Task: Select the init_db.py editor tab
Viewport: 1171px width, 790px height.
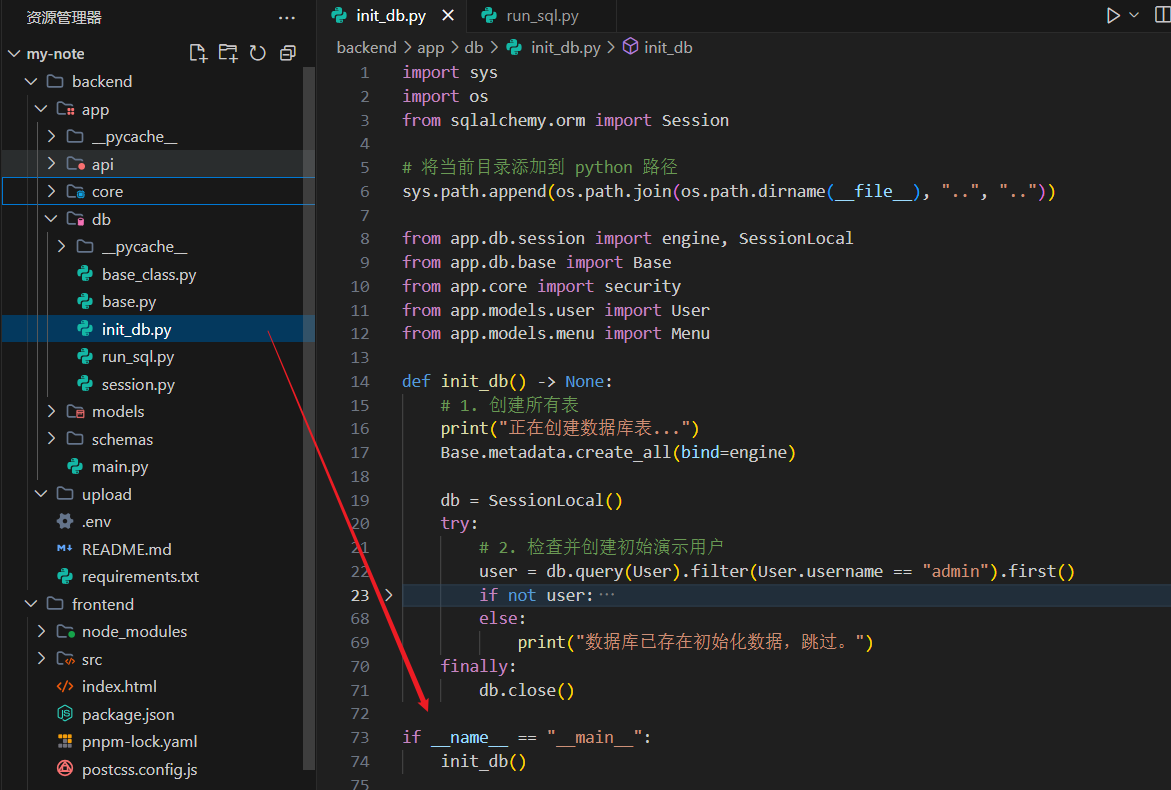Action: [x=390, y=16]
